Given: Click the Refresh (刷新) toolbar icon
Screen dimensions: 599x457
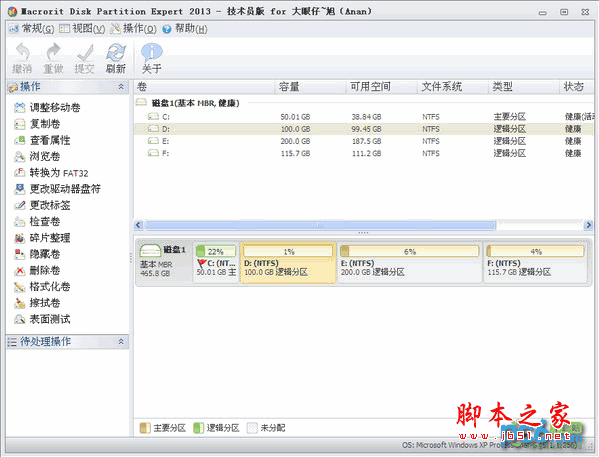Looking at the screenshot, I should click(x=116, y=52).
